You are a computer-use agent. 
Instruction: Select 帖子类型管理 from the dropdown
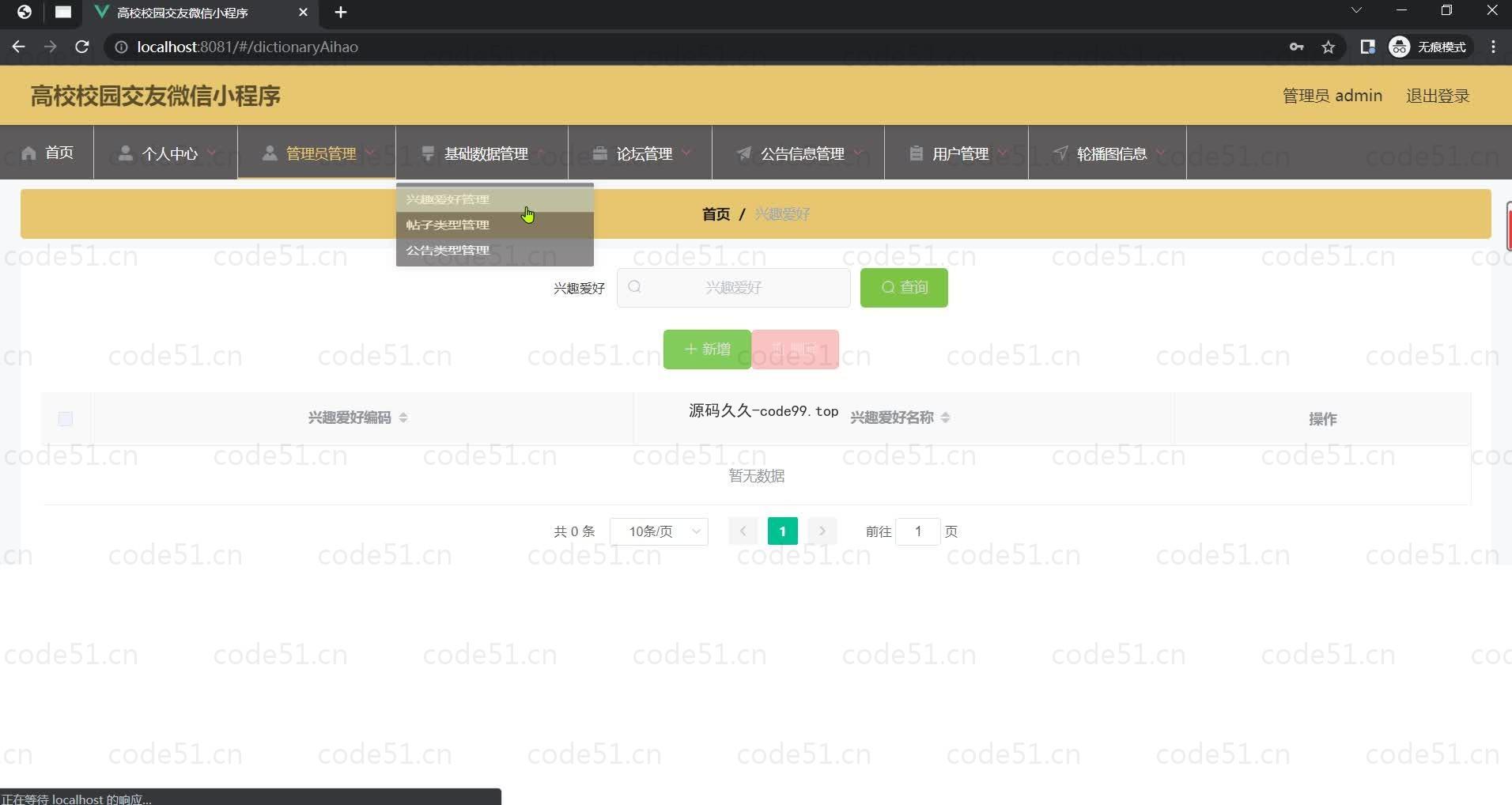(x=495, y=225)
